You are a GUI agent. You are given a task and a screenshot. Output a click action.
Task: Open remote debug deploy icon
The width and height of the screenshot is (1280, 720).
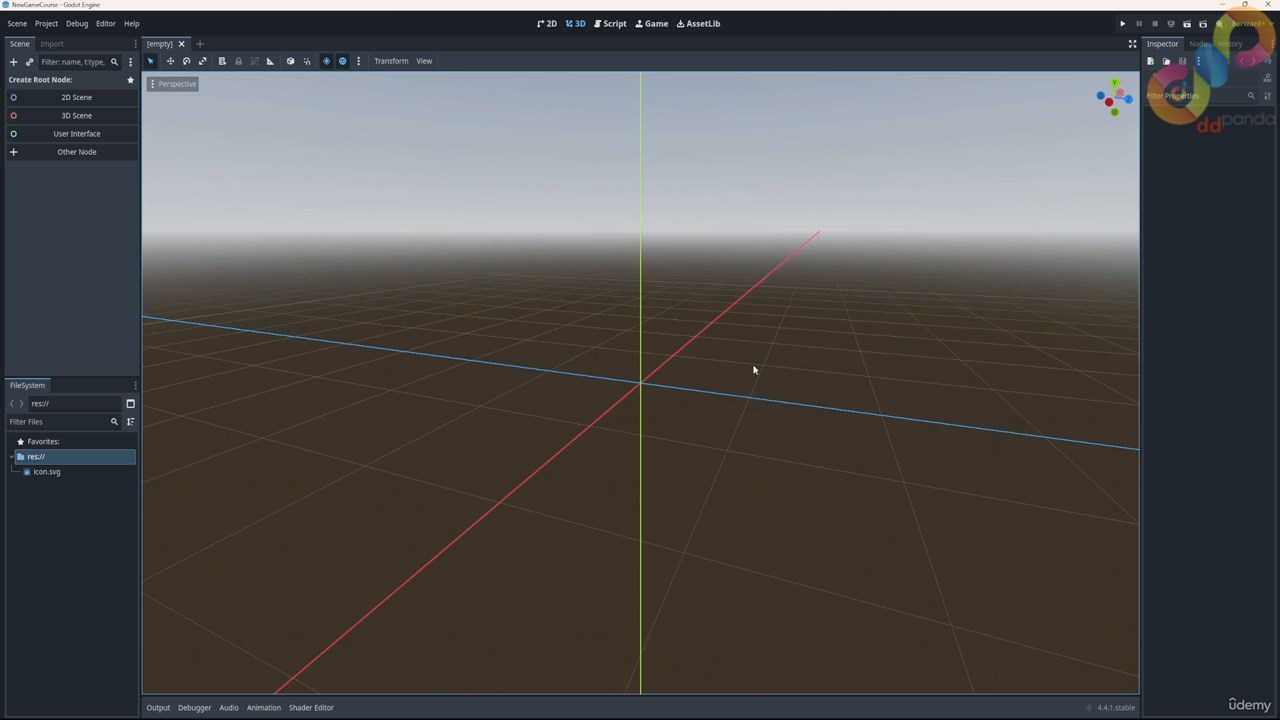pos(1171,24)
